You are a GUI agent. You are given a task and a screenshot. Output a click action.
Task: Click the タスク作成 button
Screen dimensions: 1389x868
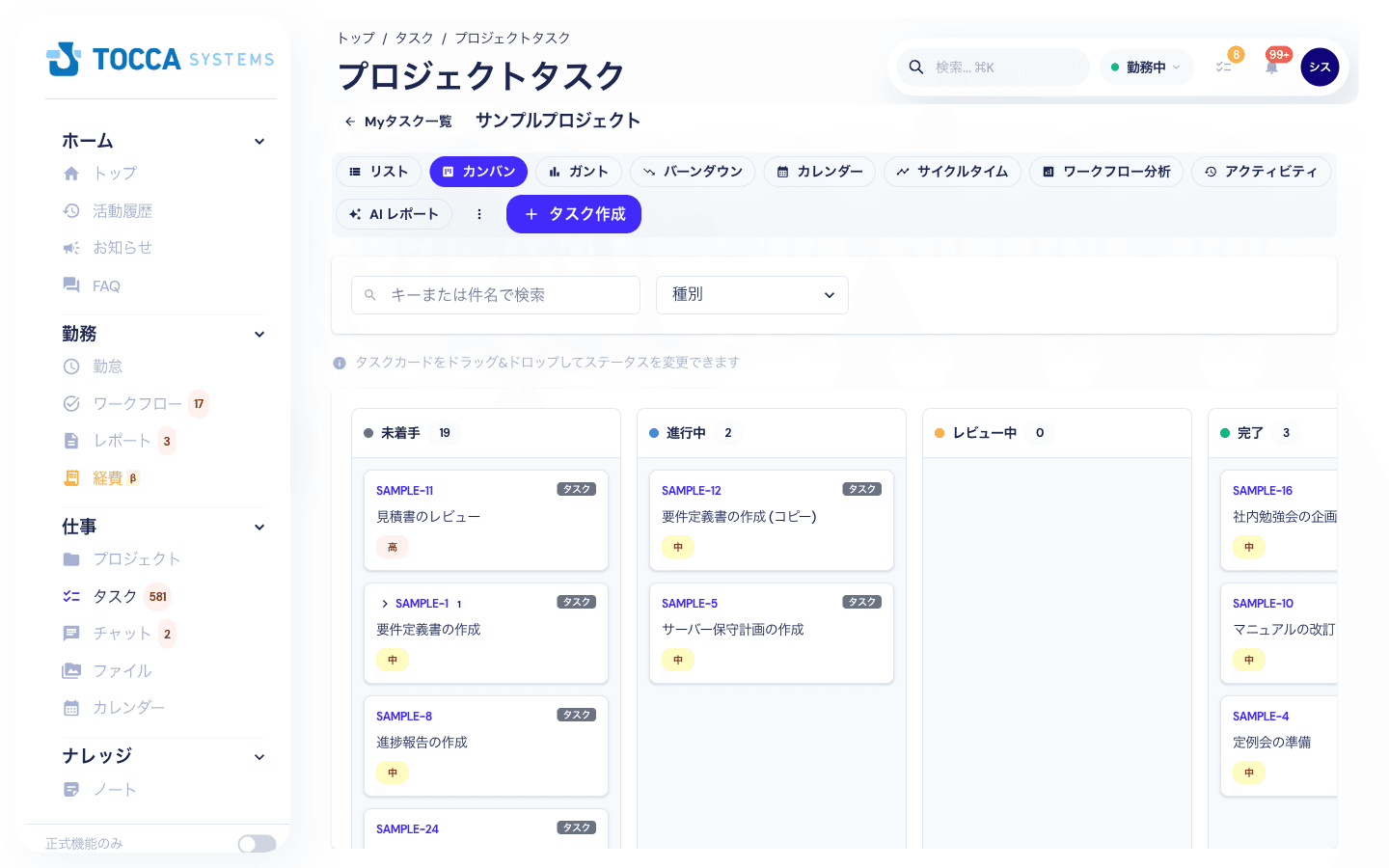click(x=574, y=214)
